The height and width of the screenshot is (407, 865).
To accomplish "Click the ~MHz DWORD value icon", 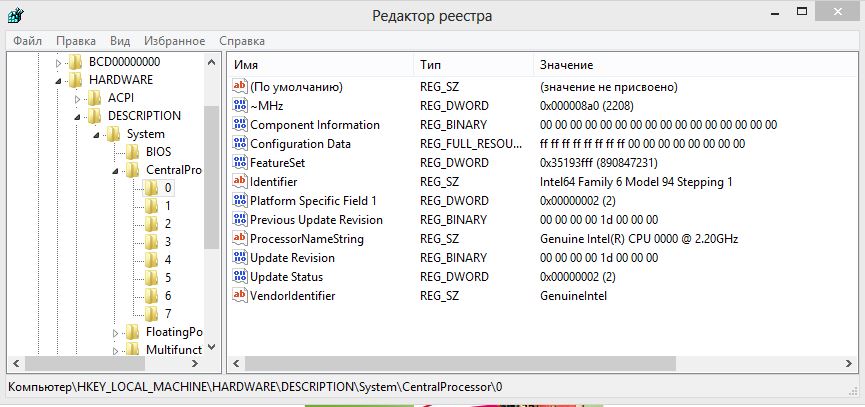I will point(239,106).
